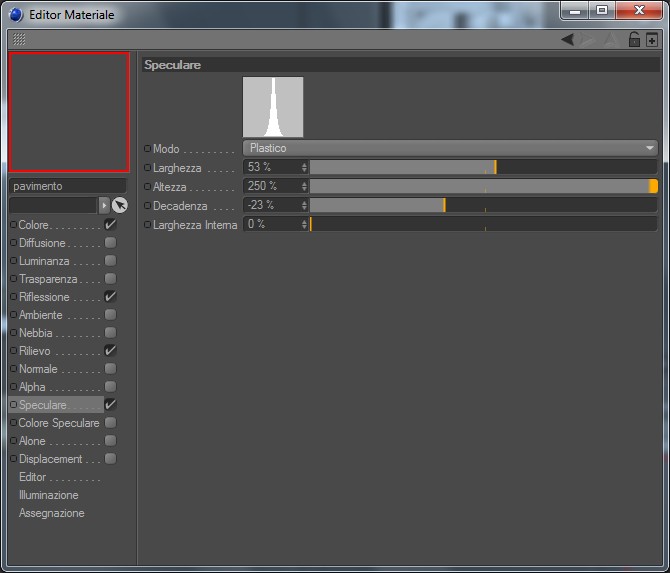Click the blue Cinema 4D title bar icon

pyautogui.click(x=16, y=15)
